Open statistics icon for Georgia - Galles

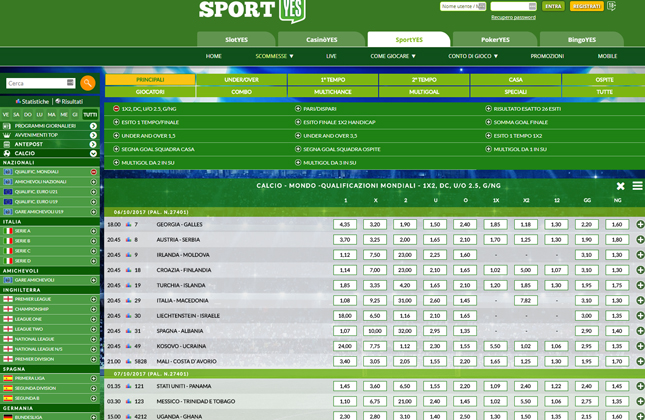click(128, 225)
